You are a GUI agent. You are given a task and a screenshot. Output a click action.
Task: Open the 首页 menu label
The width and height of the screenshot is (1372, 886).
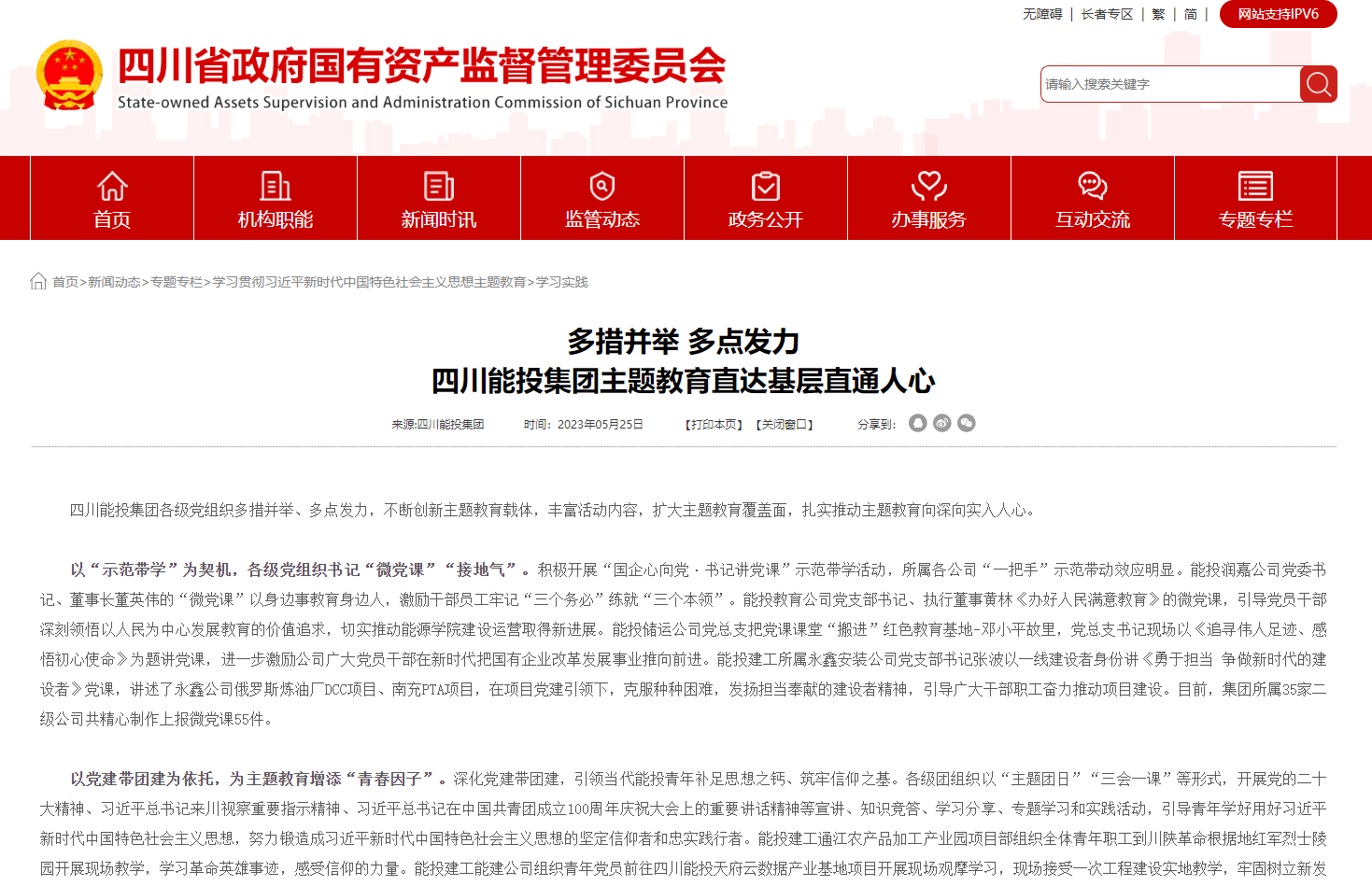[112, 219]
